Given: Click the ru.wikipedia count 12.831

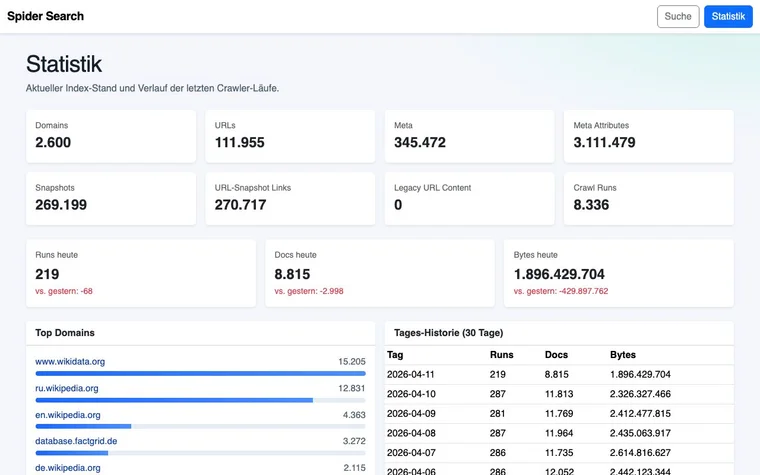Looking at the screenshot, I should (352, 388).
